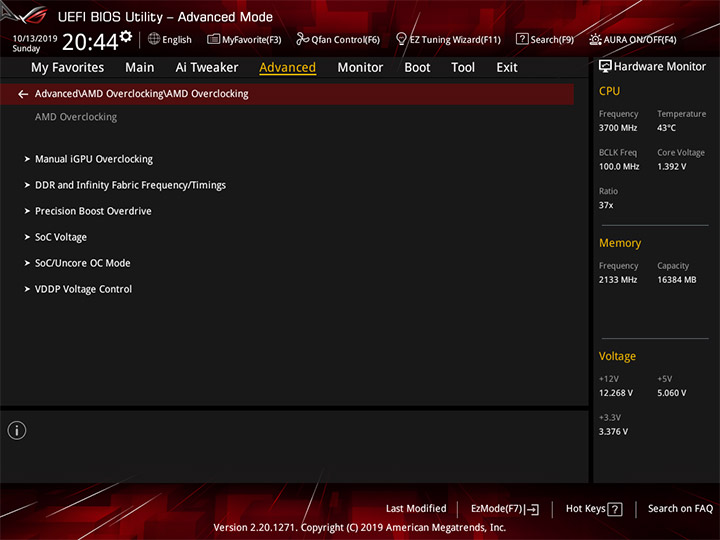720x540 pixels.
Task: Expand Manual iGPU Overclocking arrow
Action: click(x=27, y=159)
